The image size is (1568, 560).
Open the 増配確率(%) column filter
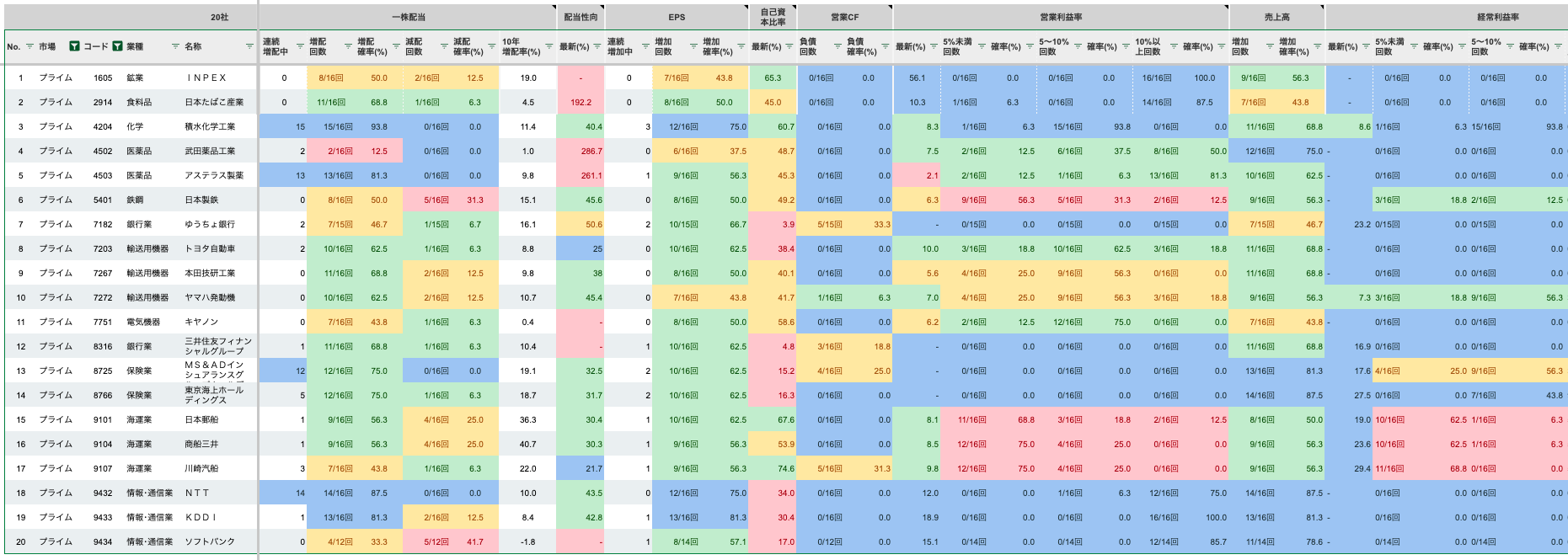click(x=396, y=46)
